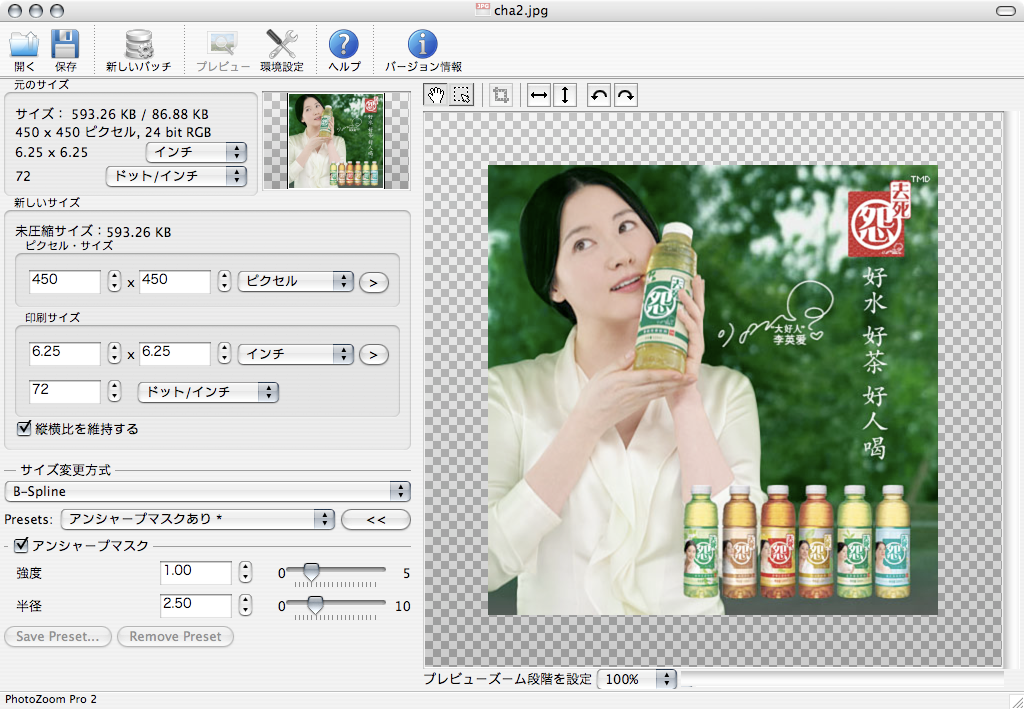Select the hand pan tool
This screenshot has height=709, width=1024.
(x=436, y=95)
